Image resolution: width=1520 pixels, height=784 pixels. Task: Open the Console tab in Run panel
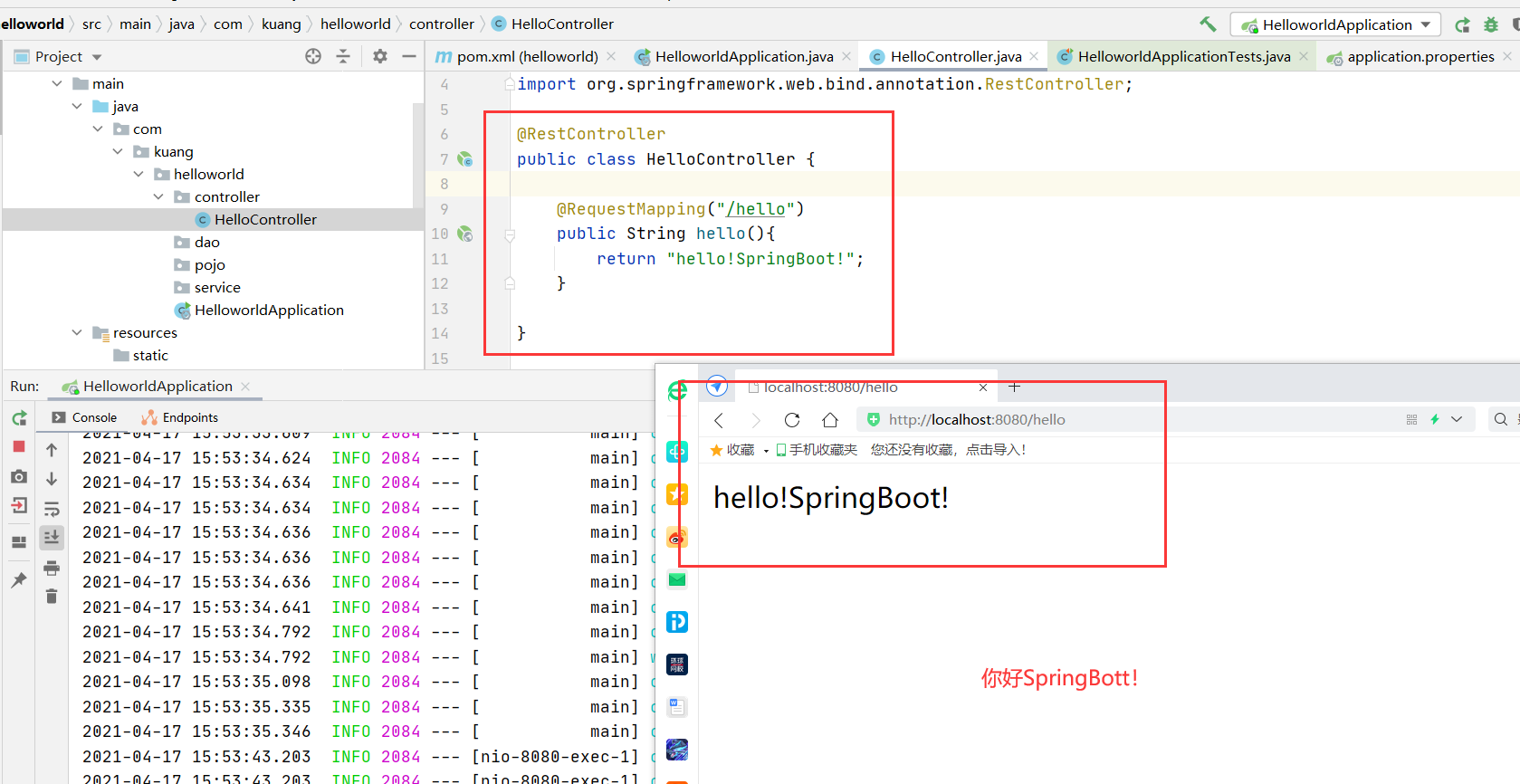click(x=84, y=417)
